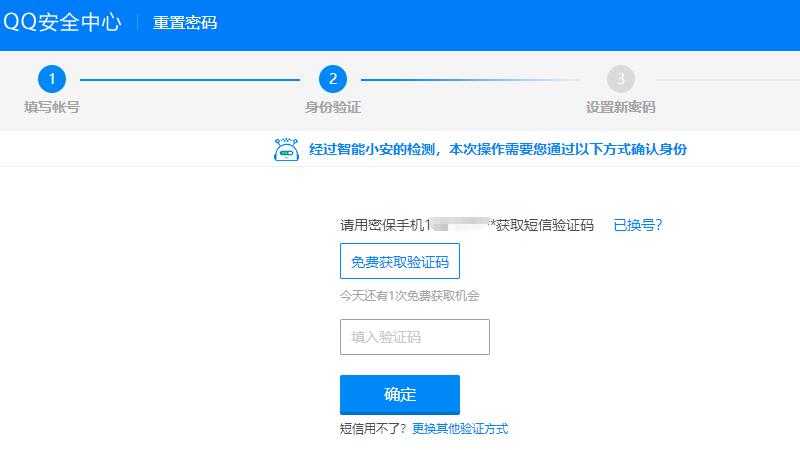Screen dimensions: 800x450
Task: Click the step 1 circle indicator
Action: click(51, 78)
